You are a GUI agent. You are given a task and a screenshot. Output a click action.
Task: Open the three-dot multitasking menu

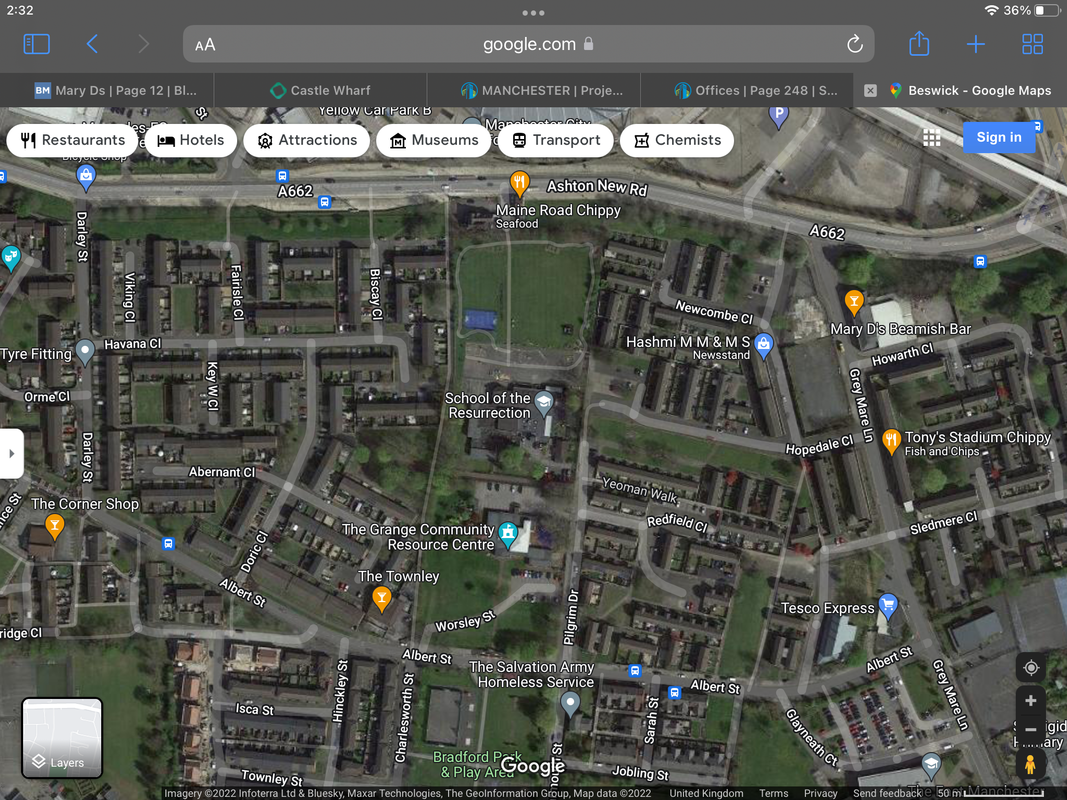point(534,13)
